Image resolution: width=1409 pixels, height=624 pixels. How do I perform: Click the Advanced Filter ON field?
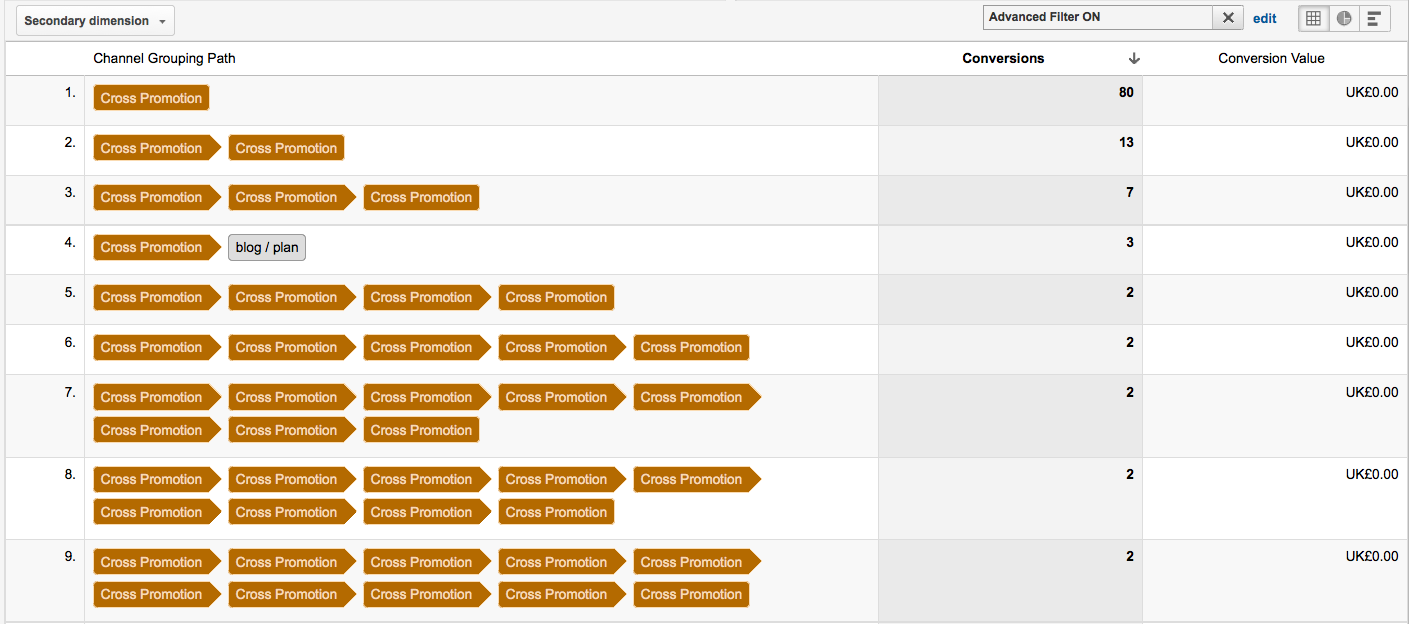pyautogui.click(x=1098, y=18)
